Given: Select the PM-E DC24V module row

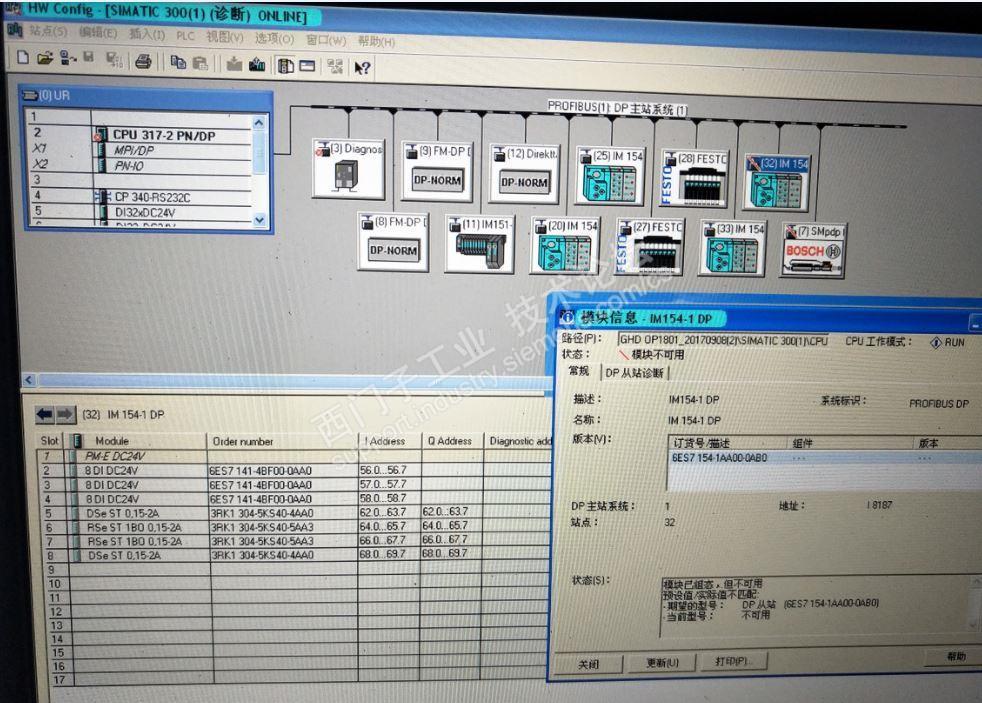Looking at the screenshot, I should click(x=294, y=456).
